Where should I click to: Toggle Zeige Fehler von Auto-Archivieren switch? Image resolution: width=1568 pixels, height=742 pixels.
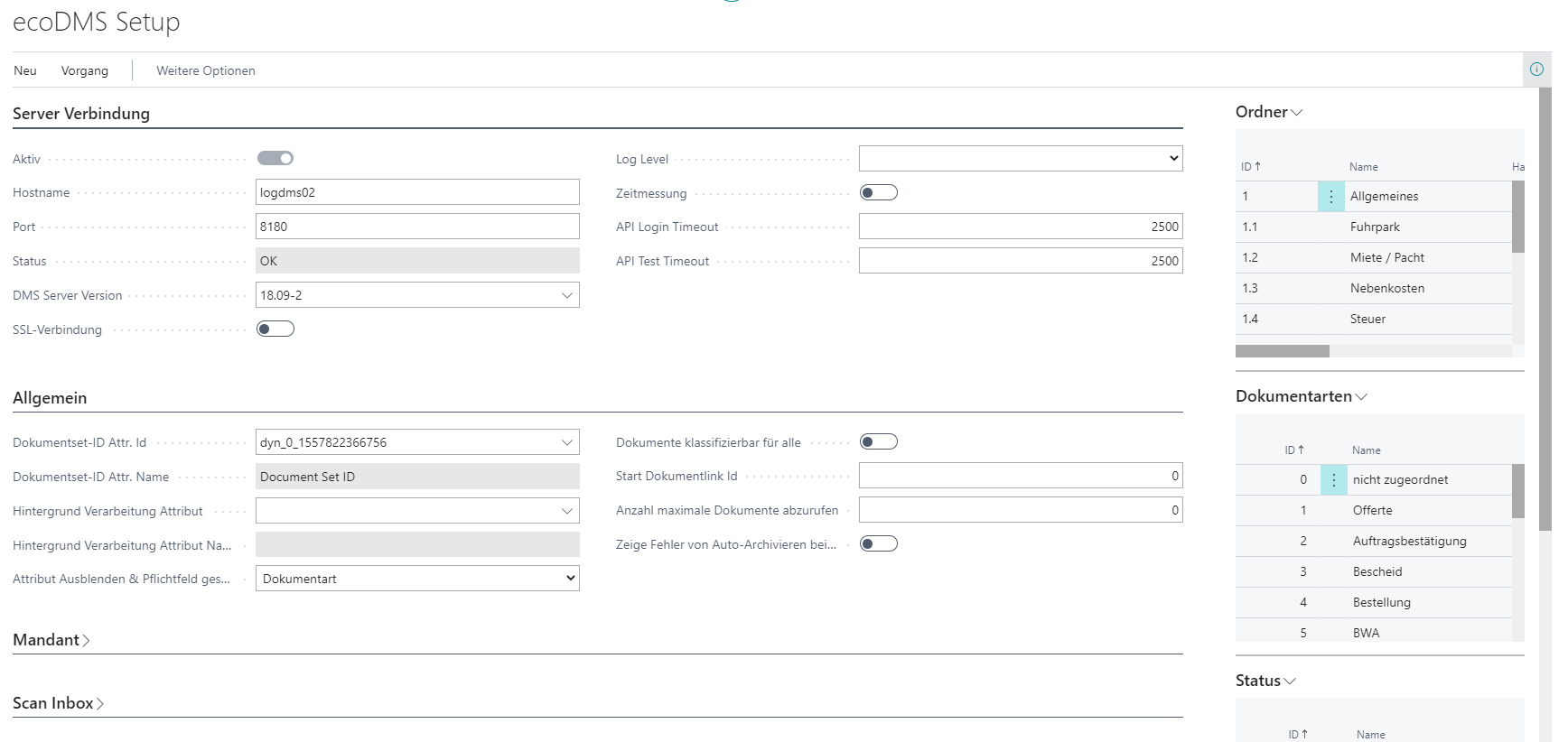click(879, 543)
